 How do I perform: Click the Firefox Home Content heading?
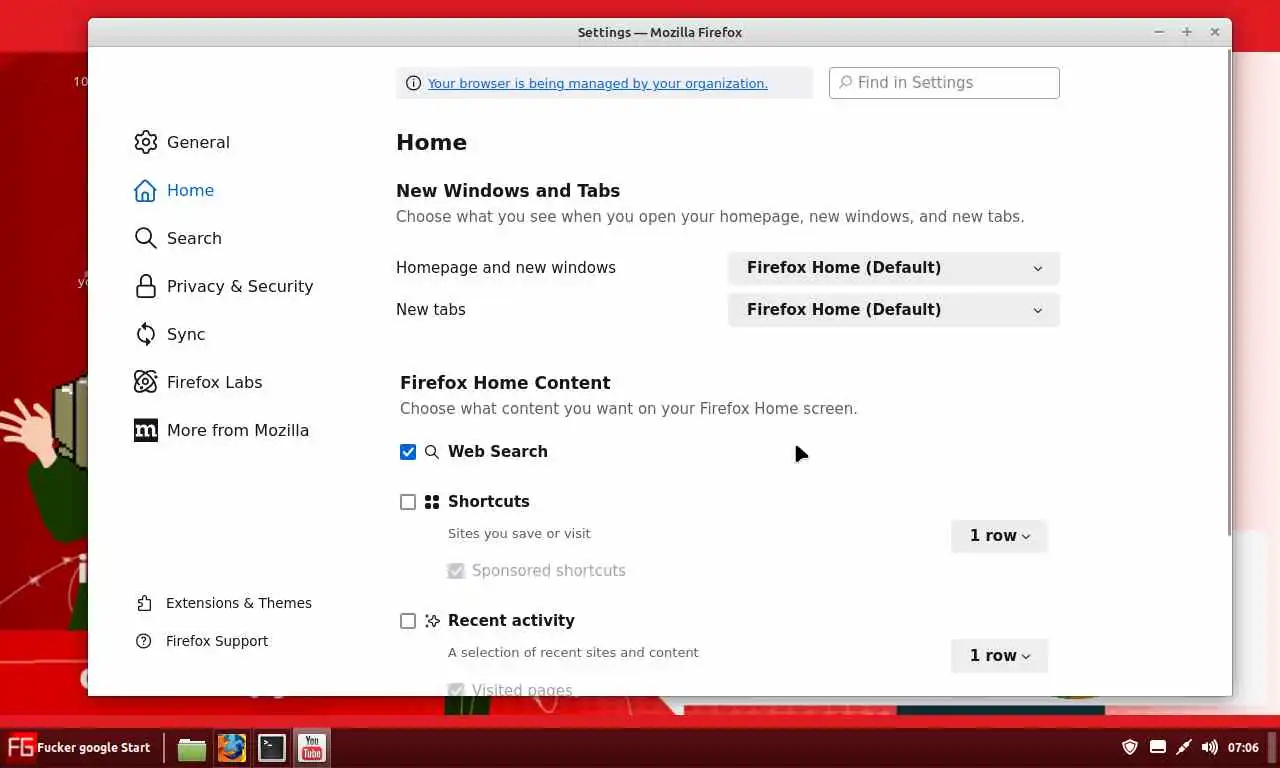coord(505,383)
